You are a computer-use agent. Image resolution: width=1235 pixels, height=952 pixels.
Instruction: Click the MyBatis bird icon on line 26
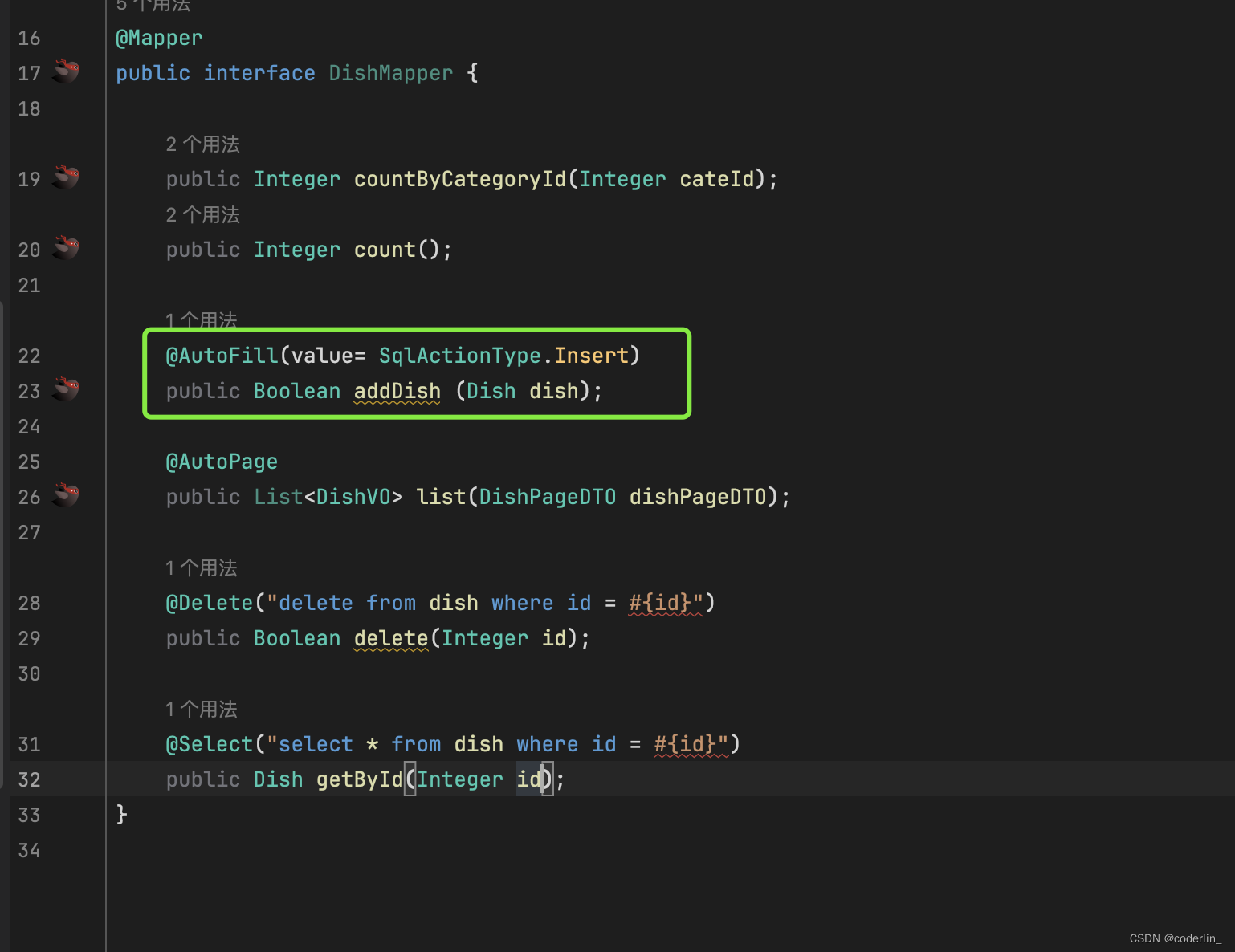(x=66, y=494)
